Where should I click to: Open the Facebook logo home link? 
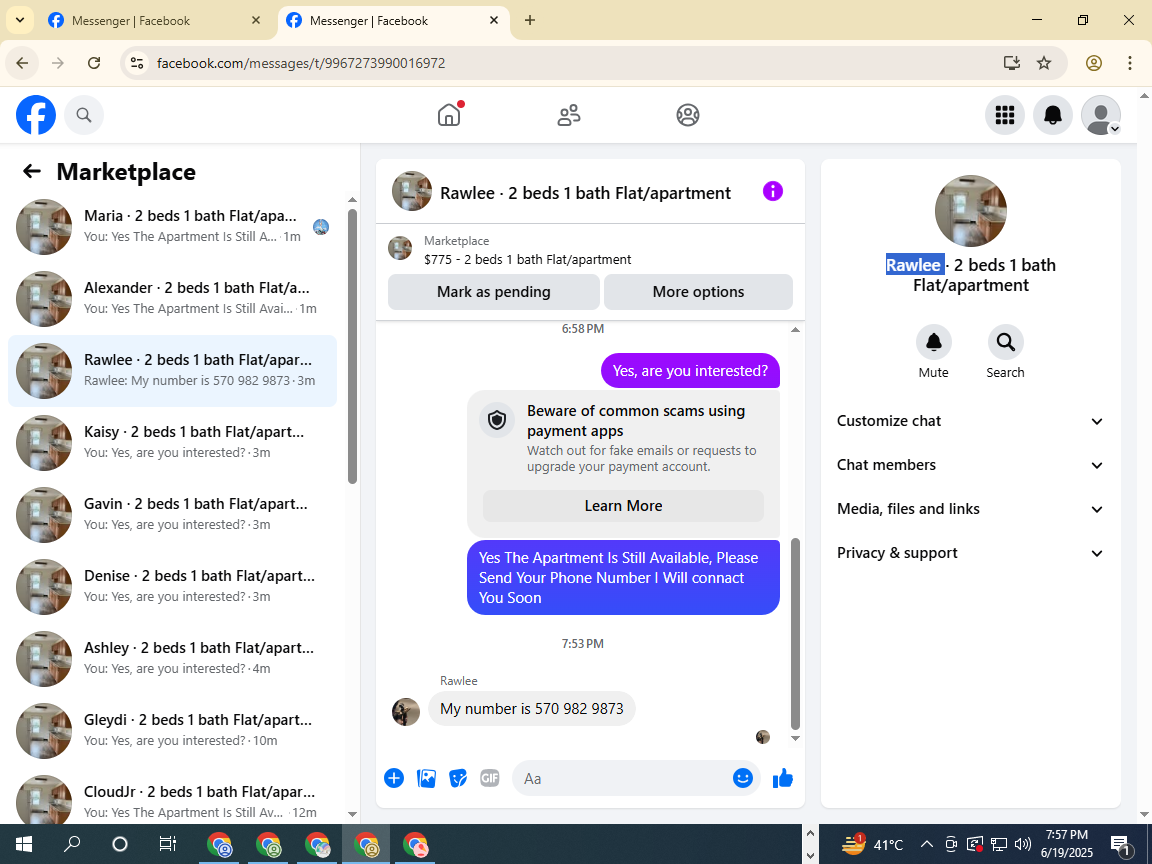pyautogui.click(x=36, y=115)
